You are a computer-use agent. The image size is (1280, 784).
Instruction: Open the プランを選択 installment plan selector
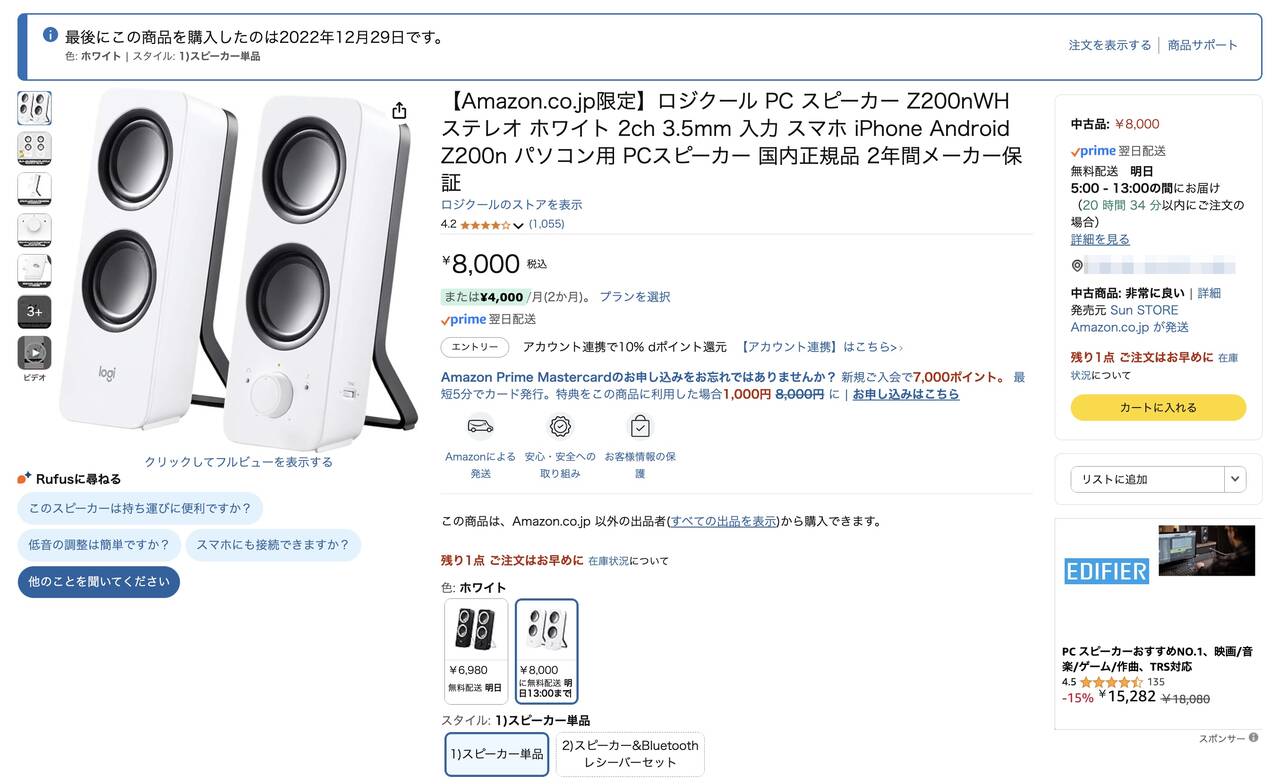click(635, 297)
